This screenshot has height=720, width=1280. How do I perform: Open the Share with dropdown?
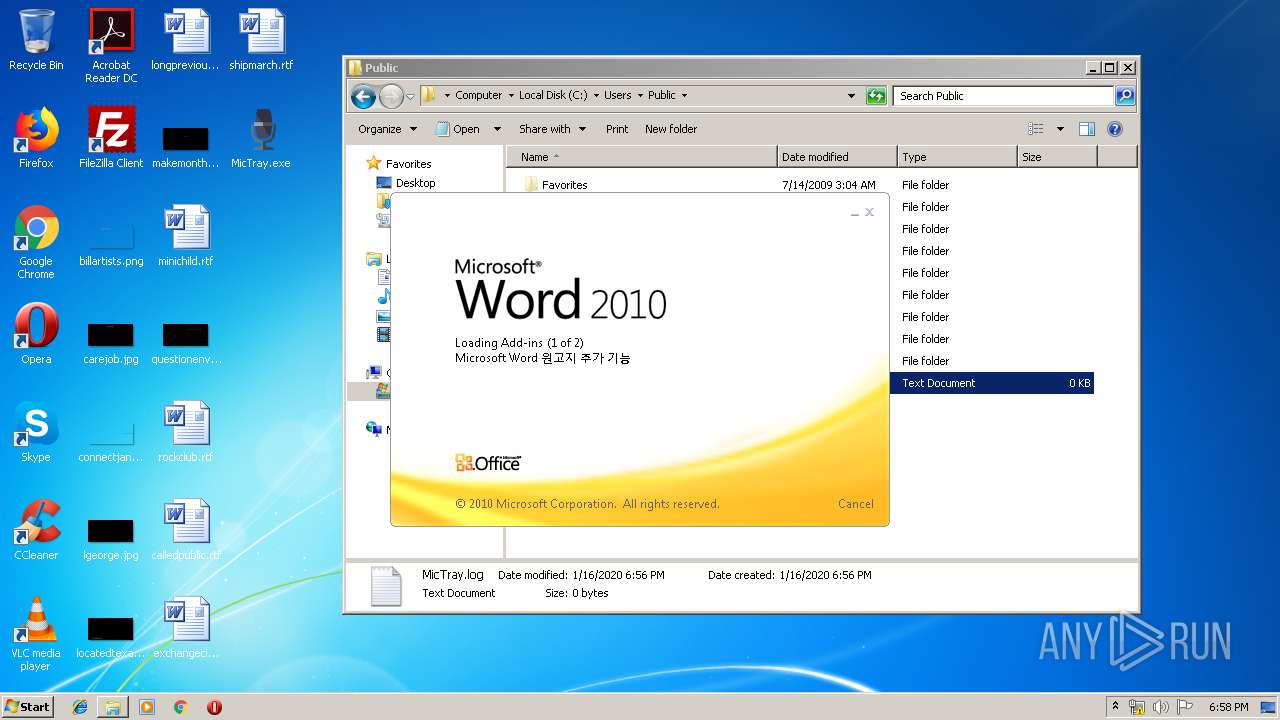pyautogui.click(x=552, y=129)
